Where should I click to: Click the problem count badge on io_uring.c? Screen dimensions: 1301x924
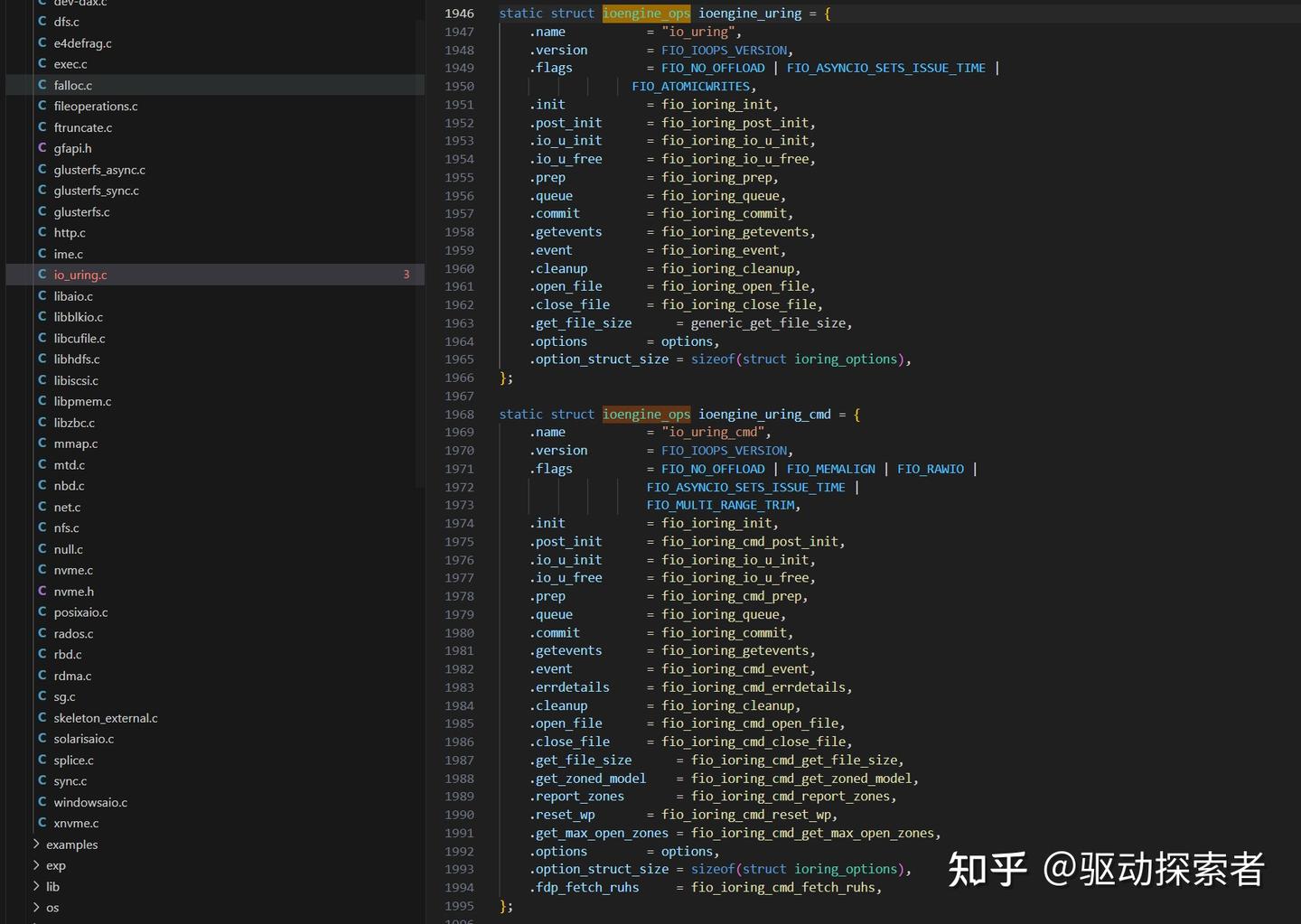[407, 275]
